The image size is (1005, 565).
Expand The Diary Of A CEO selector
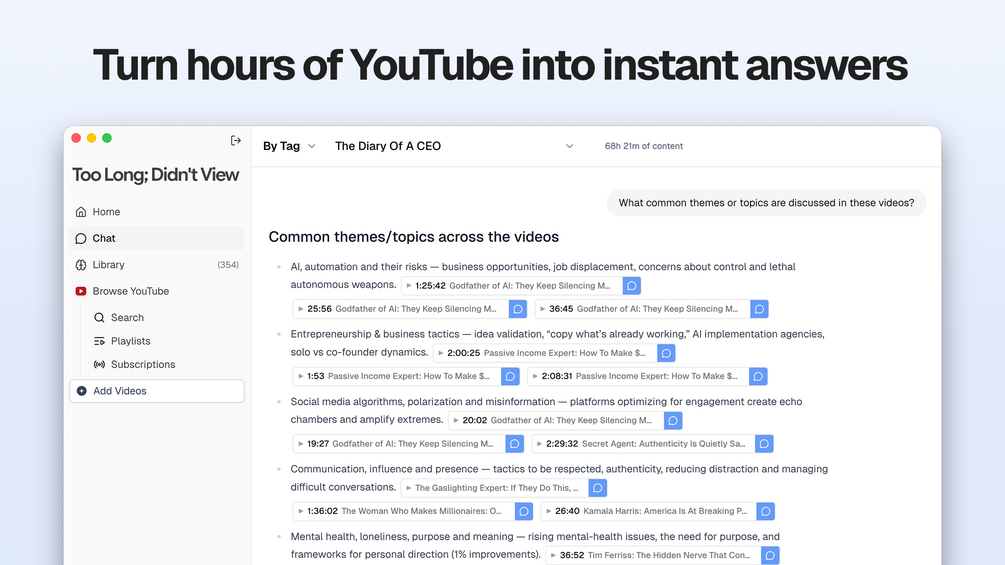click(454, 146)
